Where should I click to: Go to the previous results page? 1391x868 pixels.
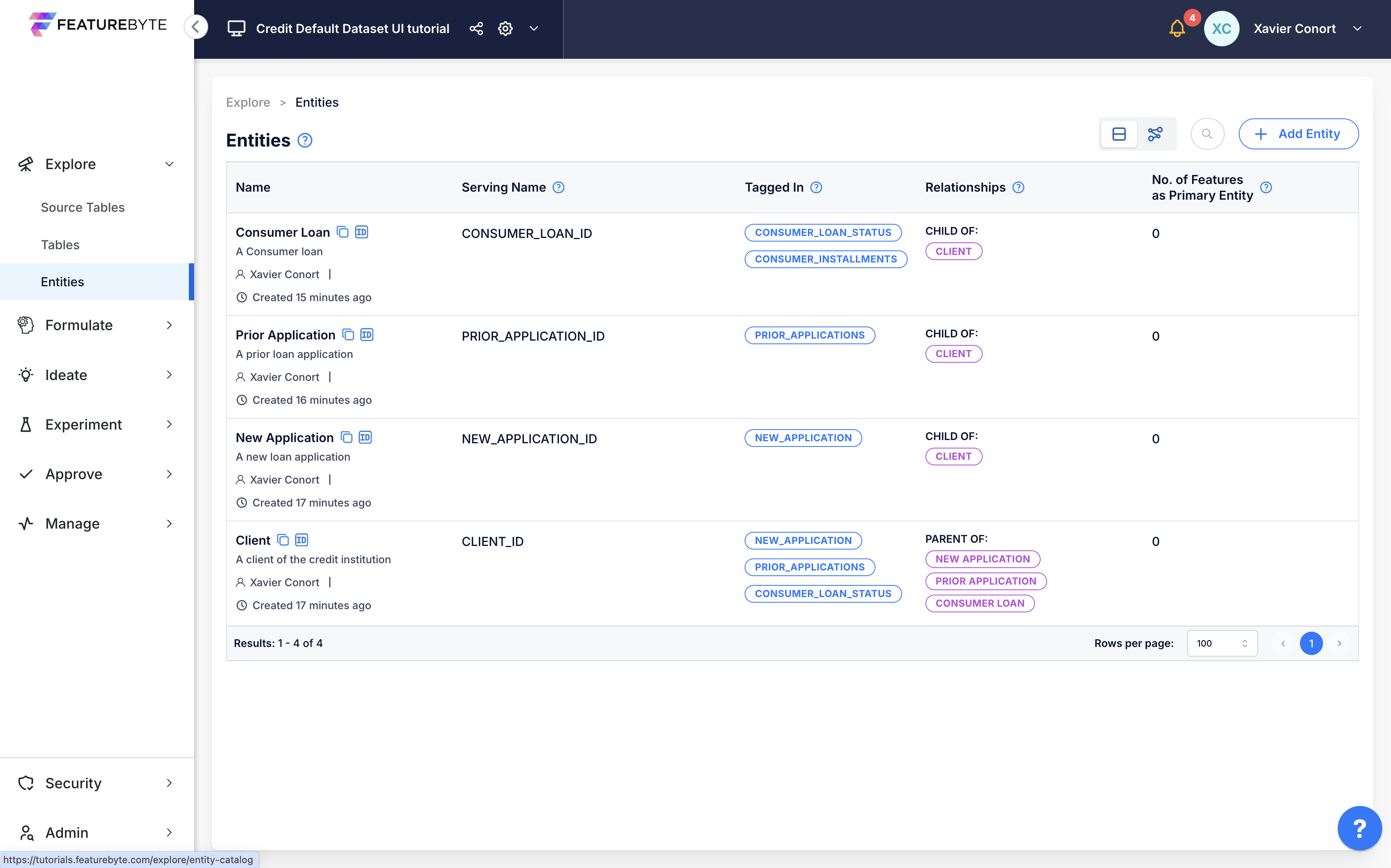point(1283,643)
